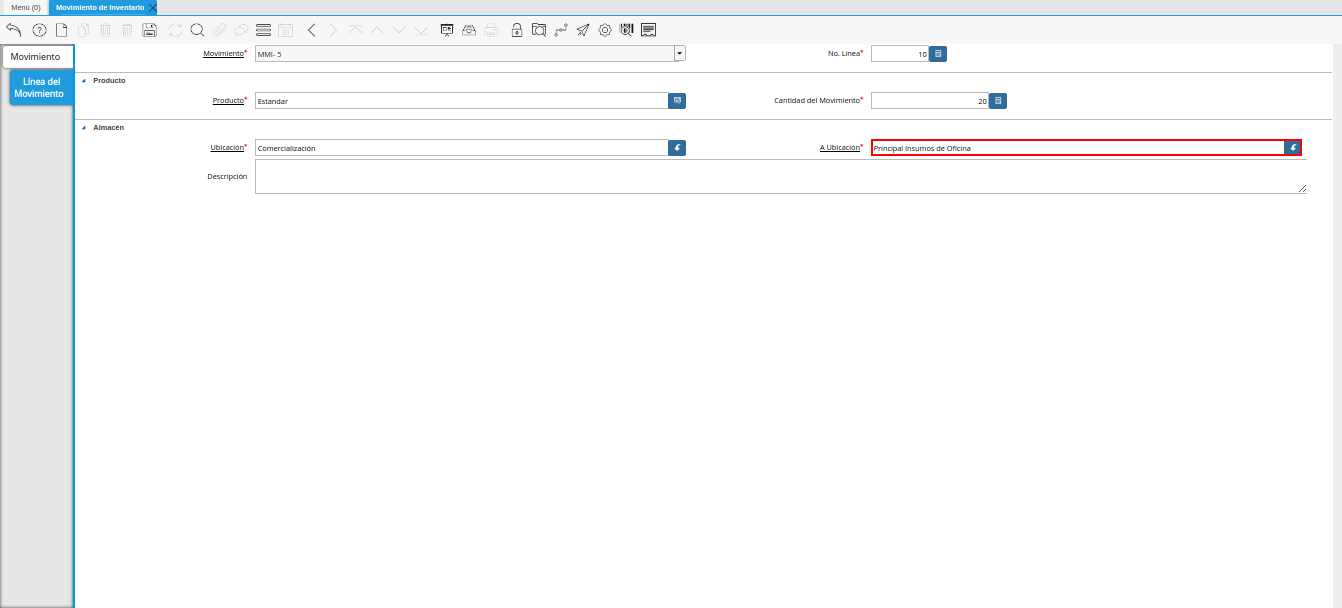This screenshot has width=1342, height=608.
Task: Open the Movimiento dropdown arrow
Action: (x=680, y=53)
